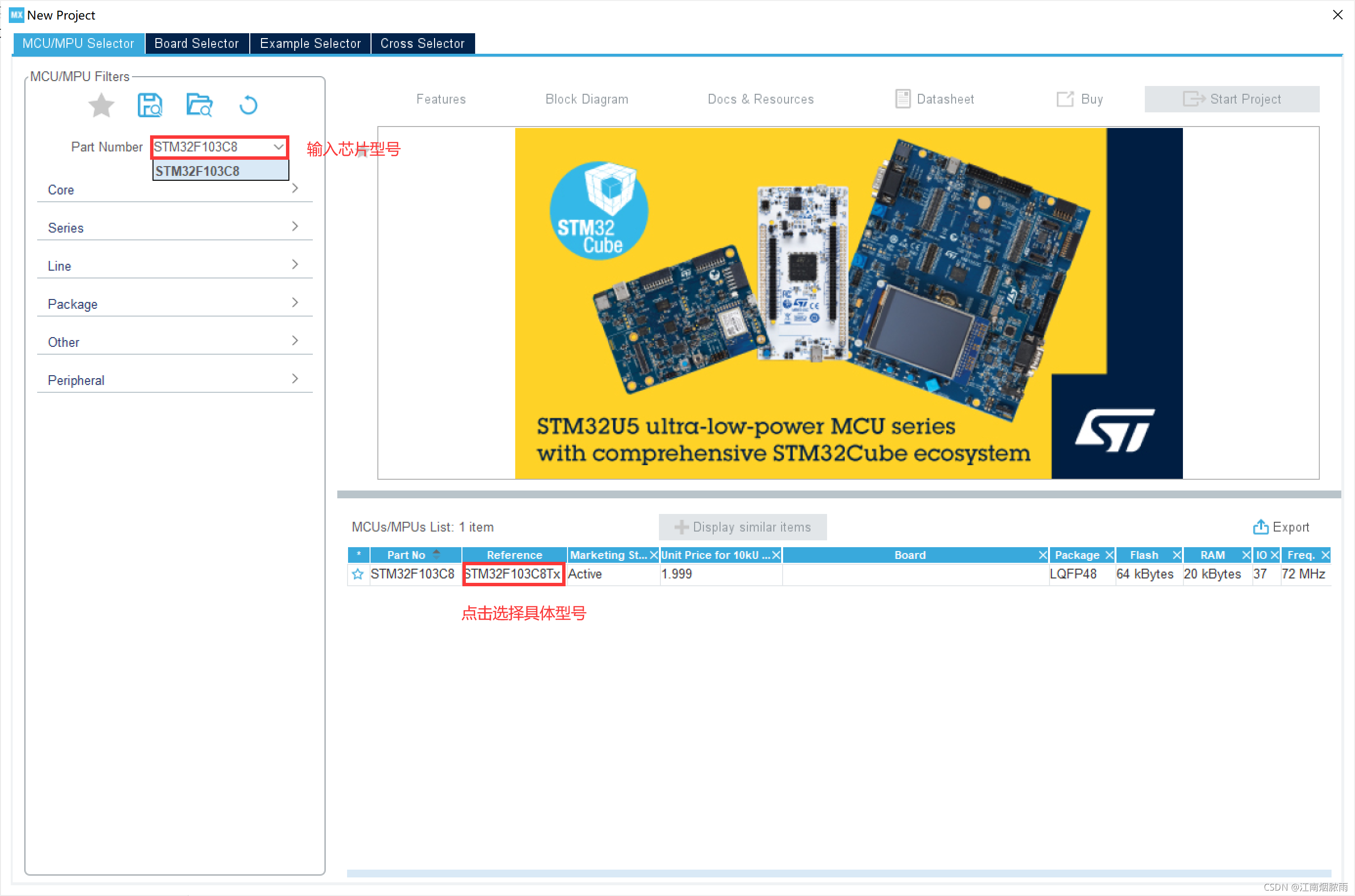Image resolution: width=1355 pixels, height=896 pixels.
Task: Remove the Flash column using X
Action: tap(1177, 555)
